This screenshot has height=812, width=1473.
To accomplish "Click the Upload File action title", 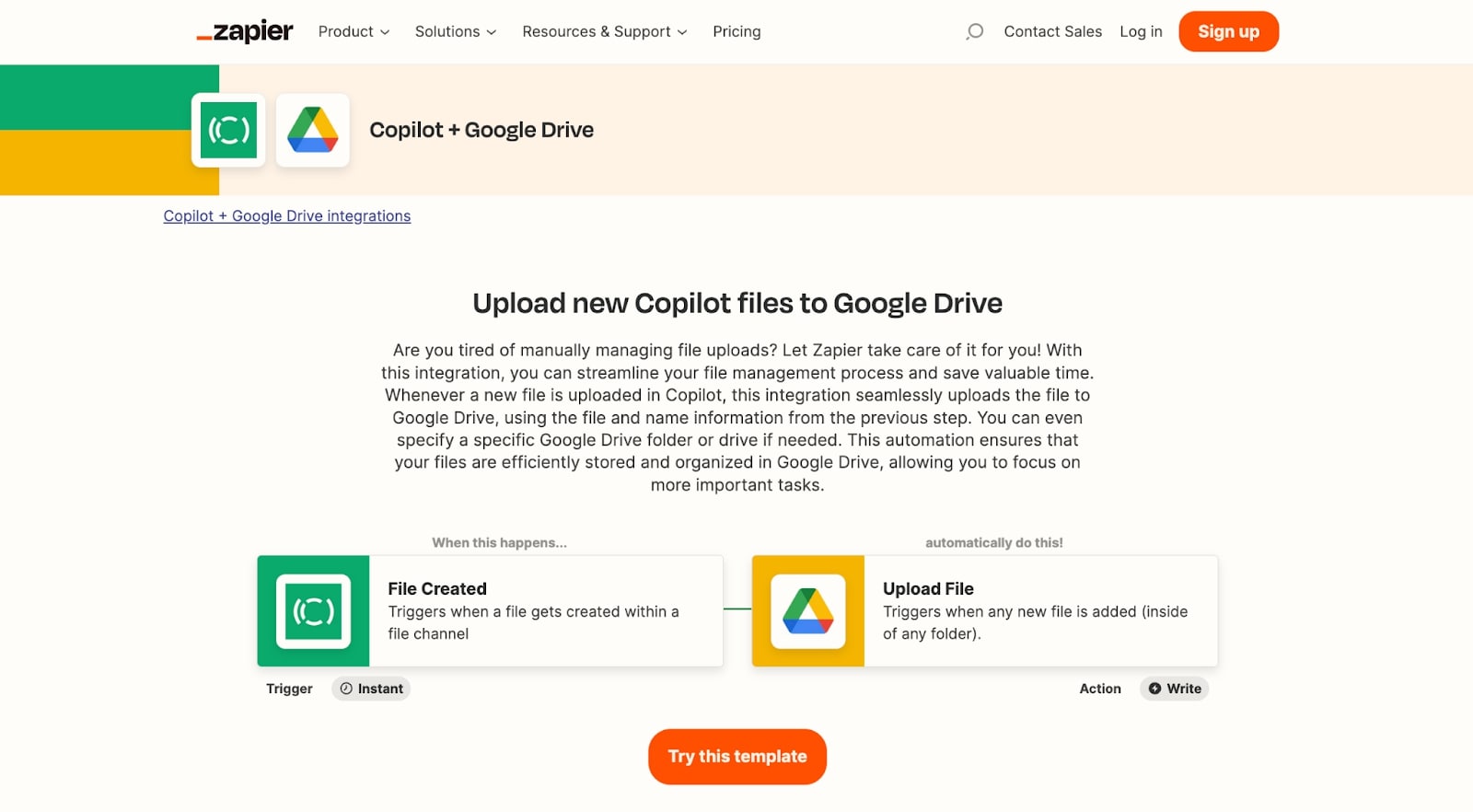I will (x=928, y=589).
